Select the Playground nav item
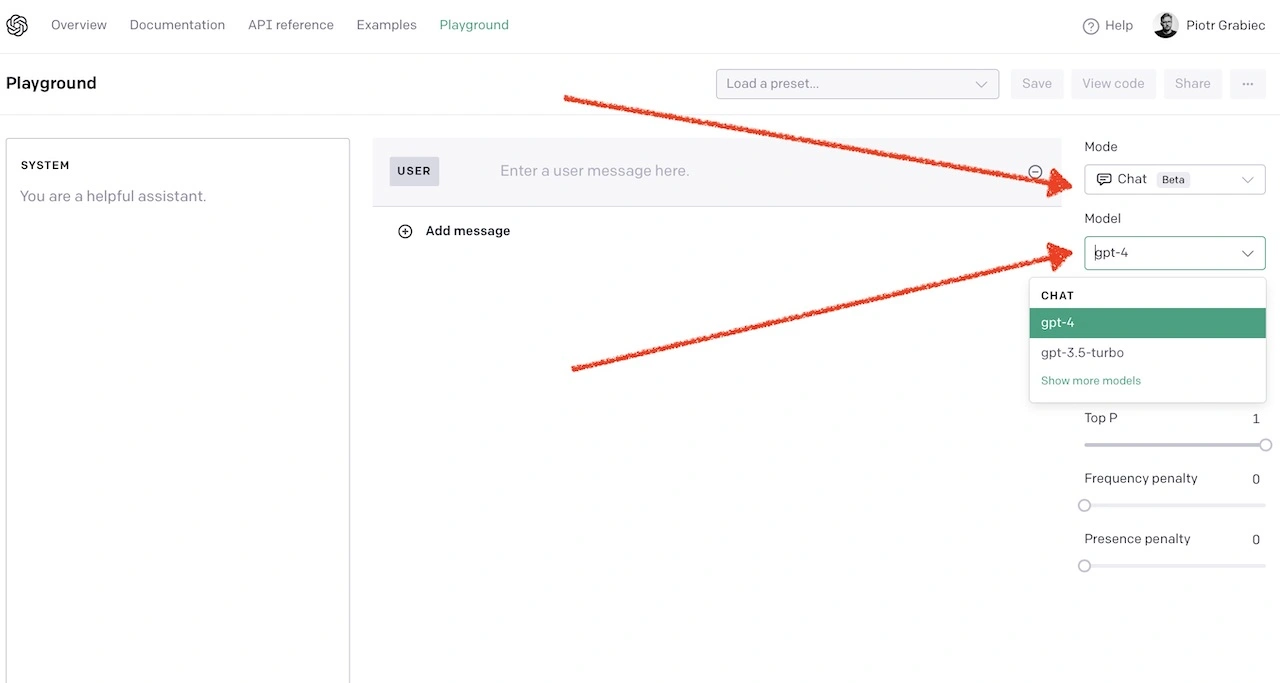The image size is (1280, 683). [x=474, y=25]
